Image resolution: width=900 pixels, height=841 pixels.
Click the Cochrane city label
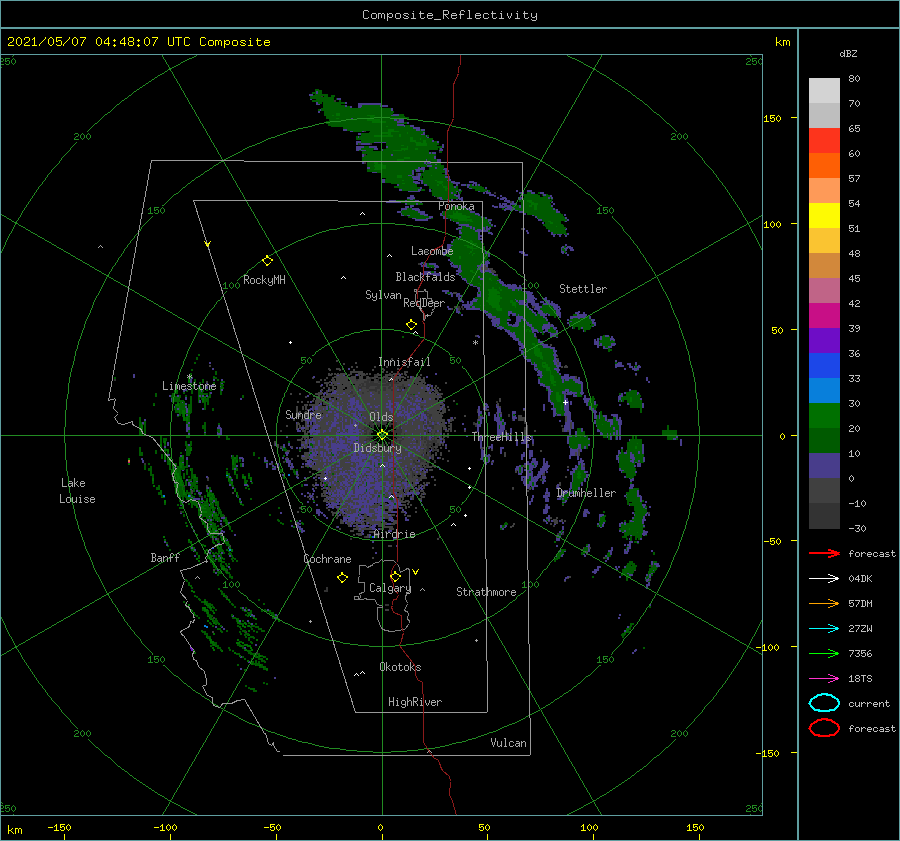coord(327,559)
